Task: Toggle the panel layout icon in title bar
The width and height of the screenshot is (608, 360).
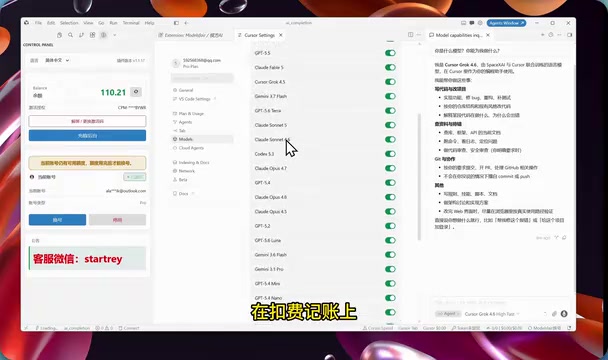Action: tap(463, 23)
